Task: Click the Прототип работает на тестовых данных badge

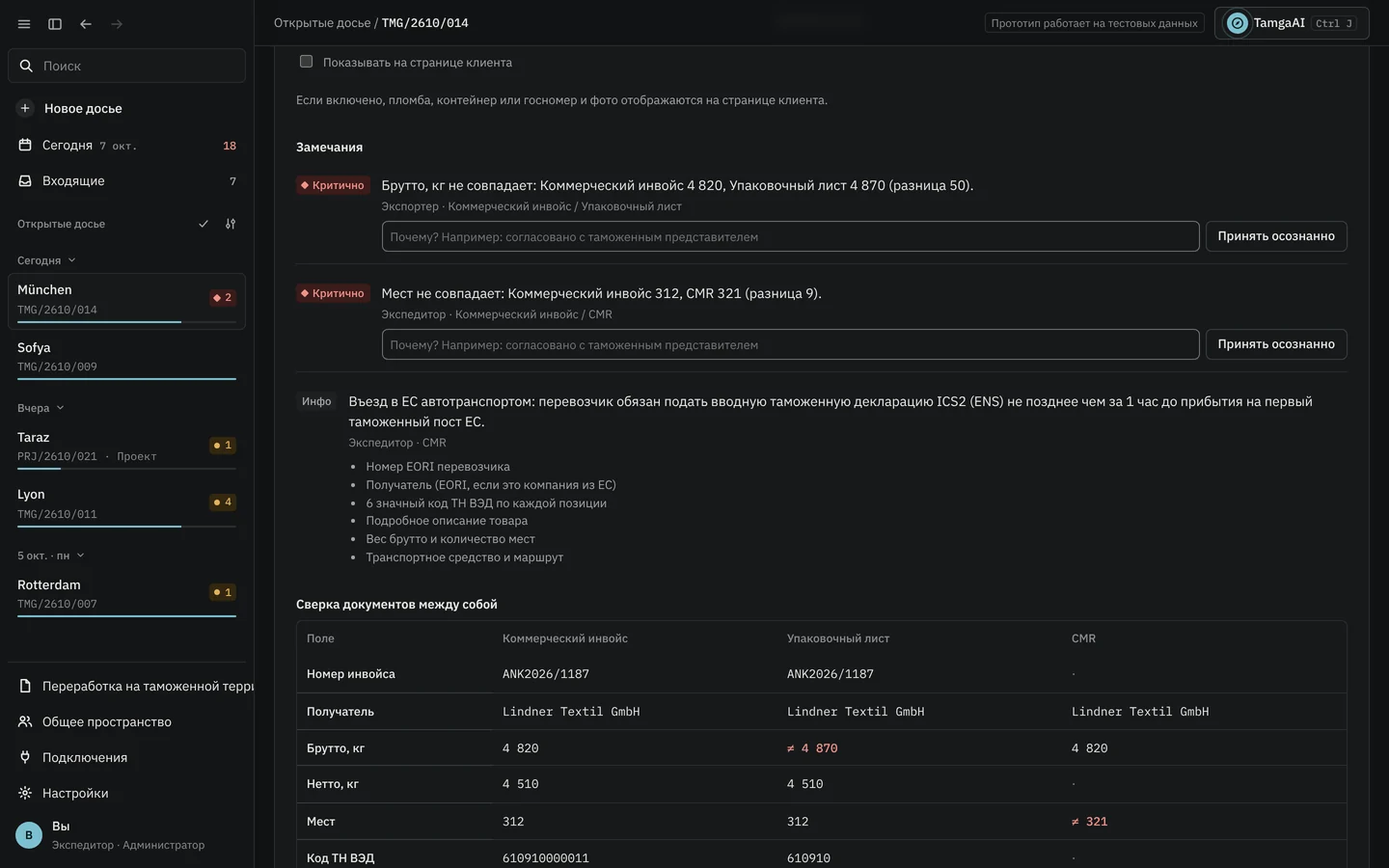Action: (x=1094, y=23)
